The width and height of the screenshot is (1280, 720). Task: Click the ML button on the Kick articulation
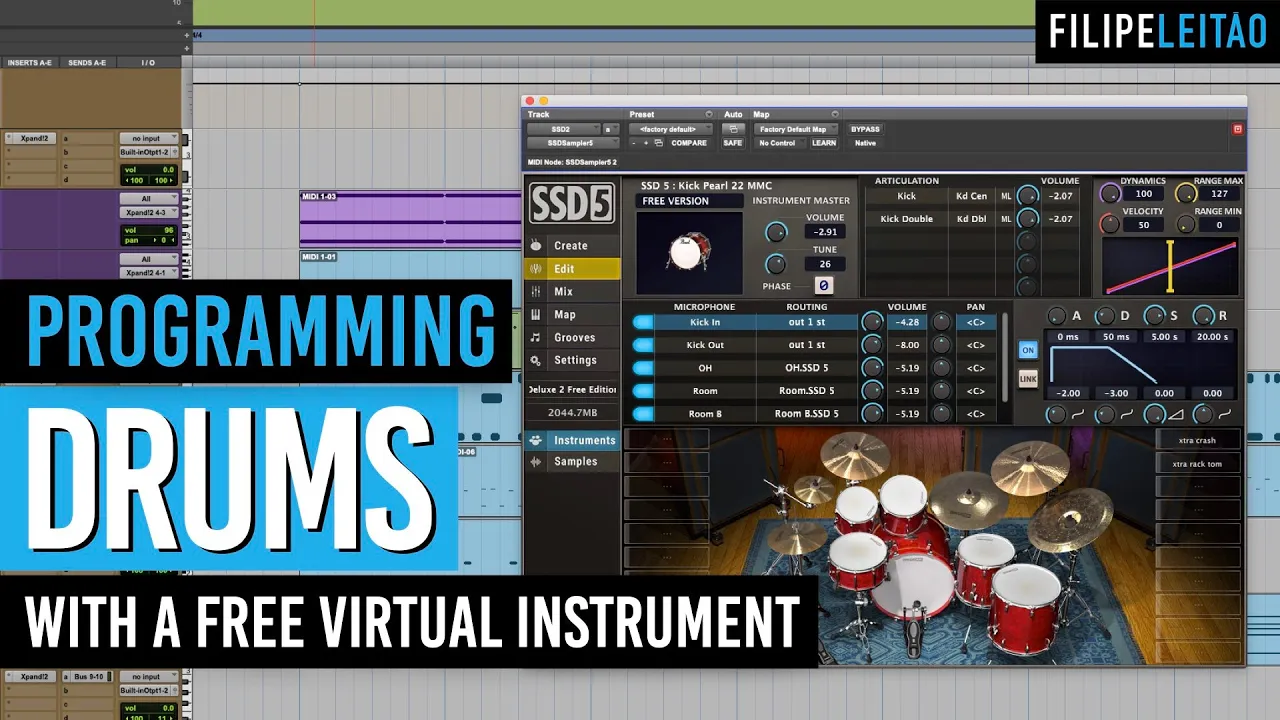tap(1006, 196)
